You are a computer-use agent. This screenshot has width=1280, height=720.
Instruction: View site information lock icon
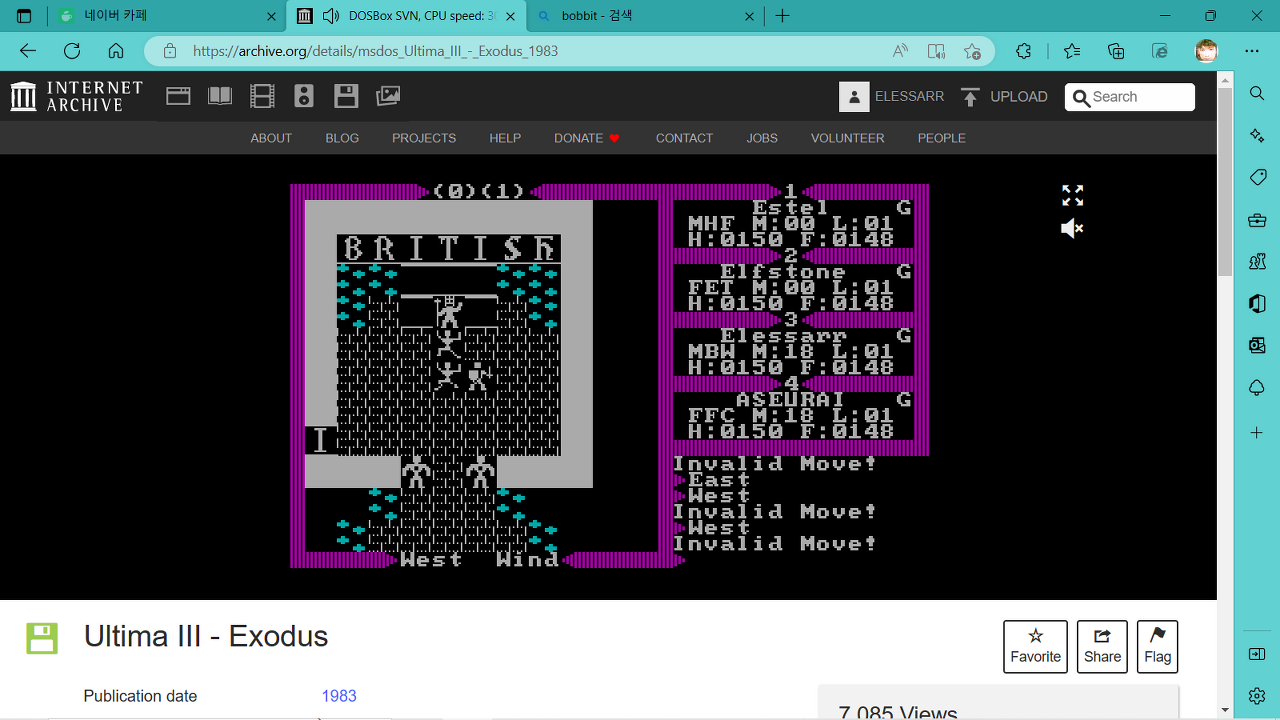(170, 51)
